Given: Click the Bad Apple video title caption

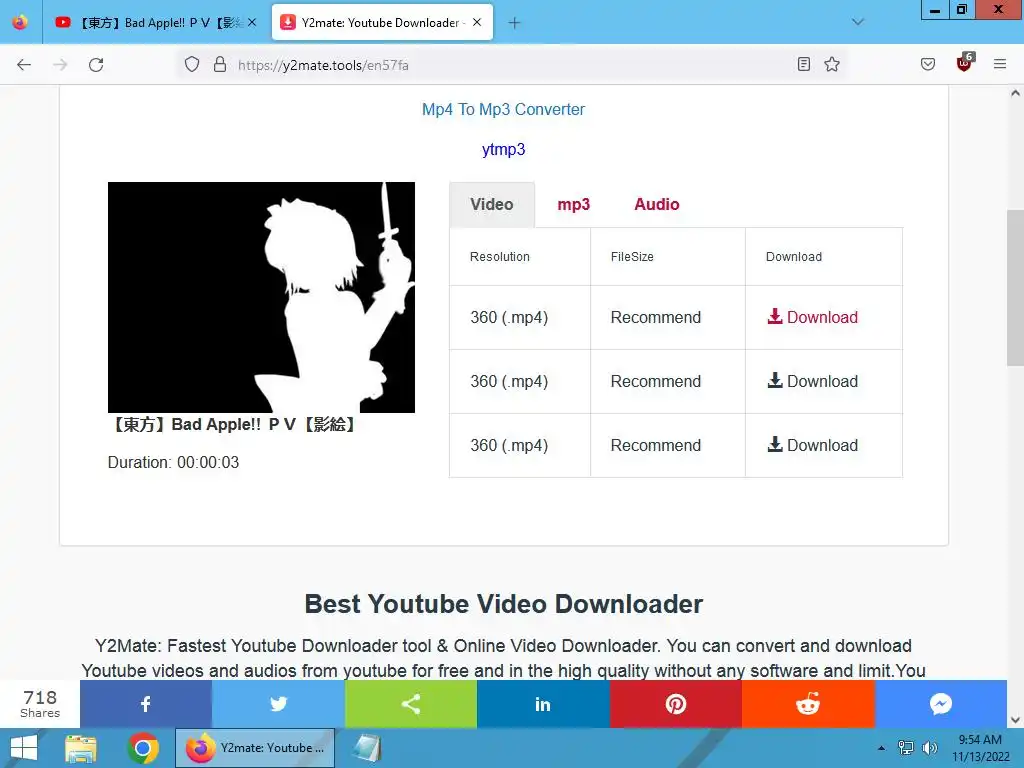Looking at the screenshot, I should coord(234,424).
